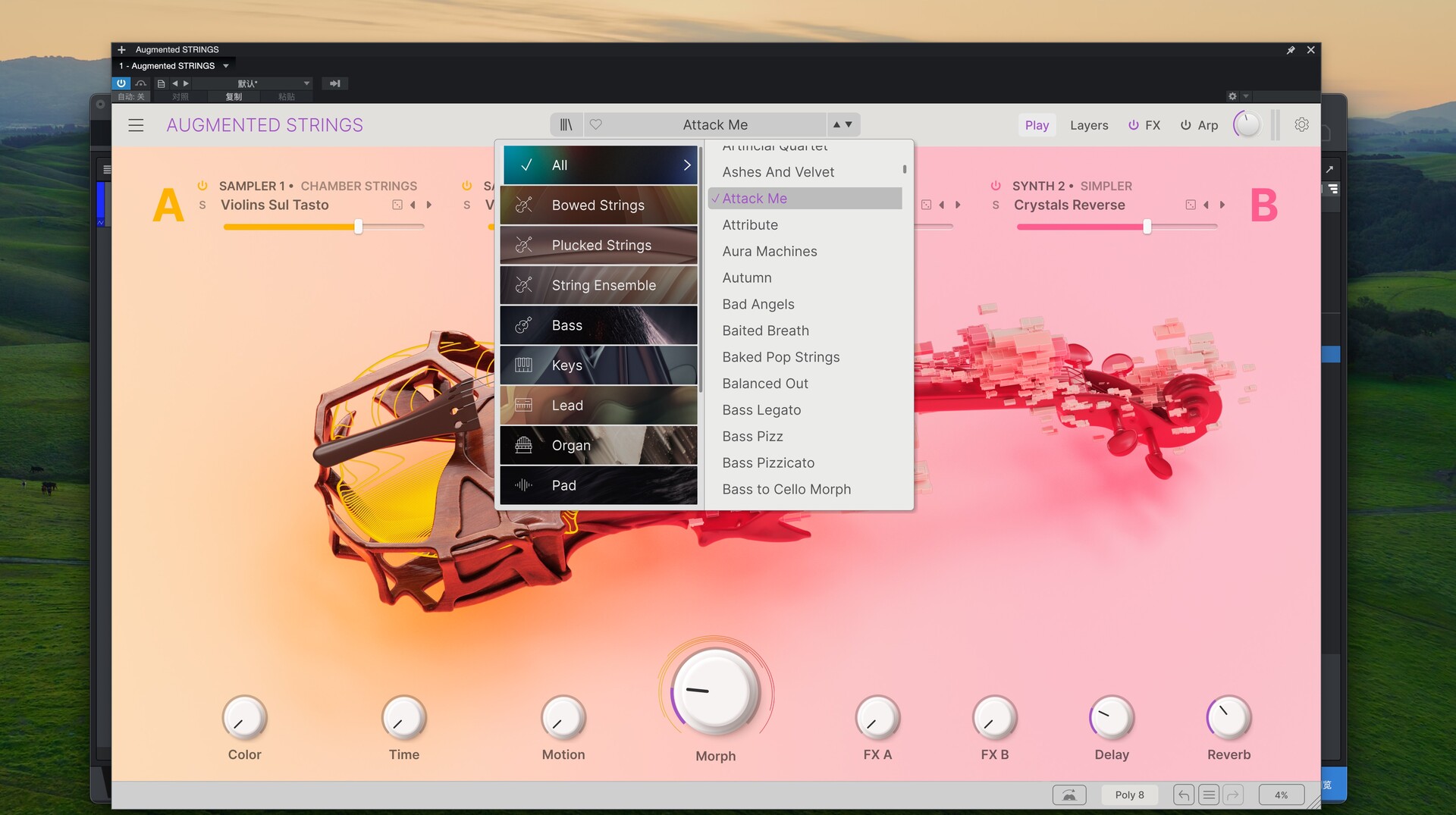Screen dimensions: 1456x815
Task: Click the master volume knob
Action: 1247,124
